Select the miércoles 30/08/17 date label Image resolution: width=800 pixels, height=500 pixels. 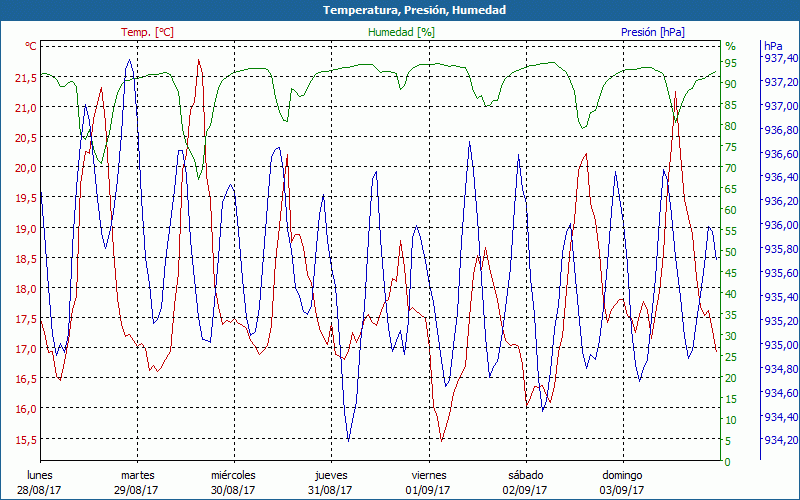click(x=233, y=482)
